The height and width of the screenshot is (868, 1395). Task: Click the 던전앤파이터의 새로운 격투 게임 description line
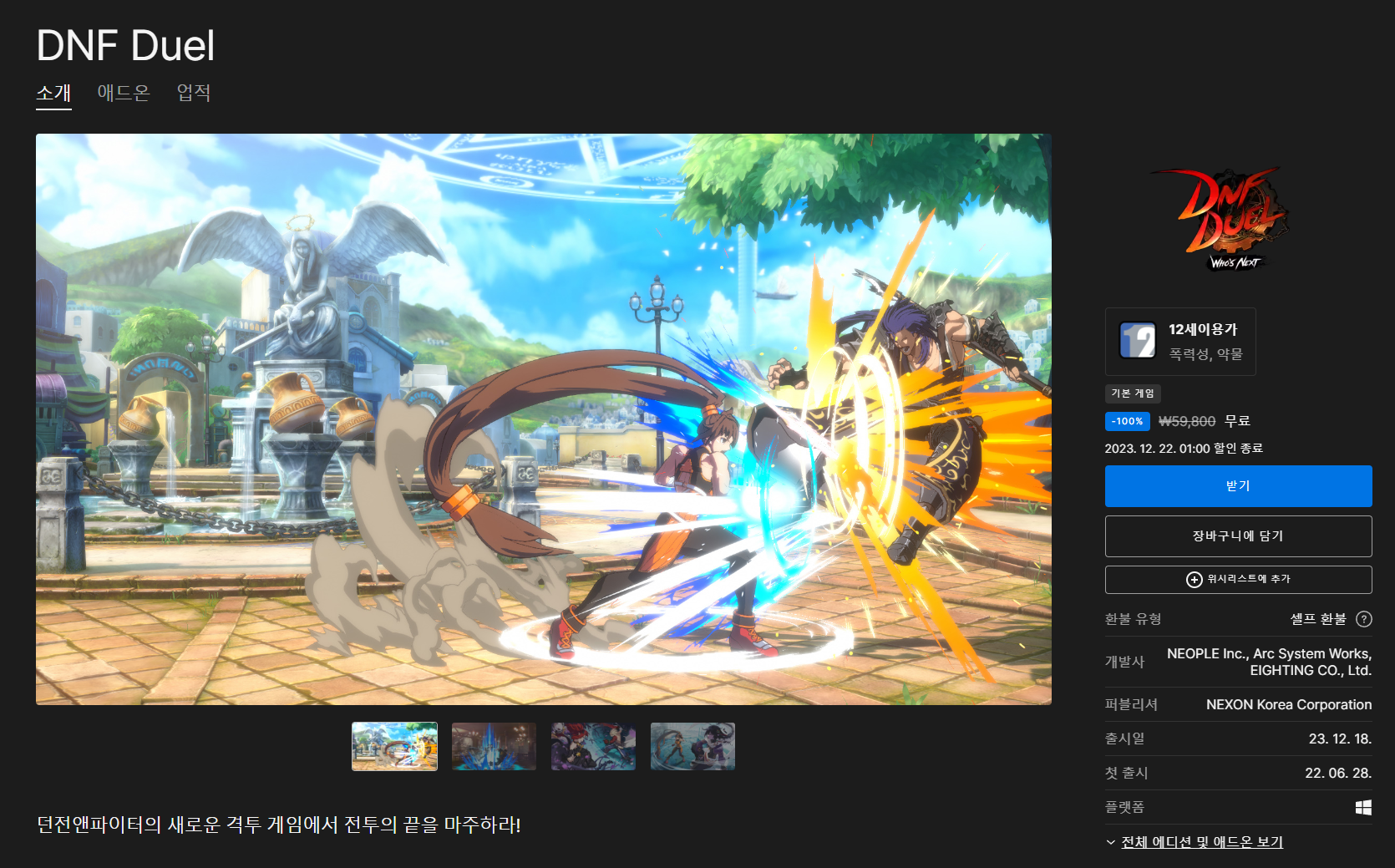click(x=279, y=825)
